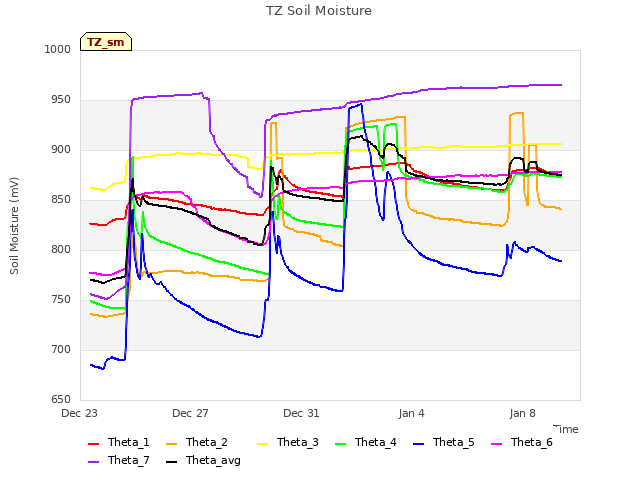Screen dimensions: 640x480
Task: Click the TZ_sm chart tag label
Action: (x=106, y=42)
